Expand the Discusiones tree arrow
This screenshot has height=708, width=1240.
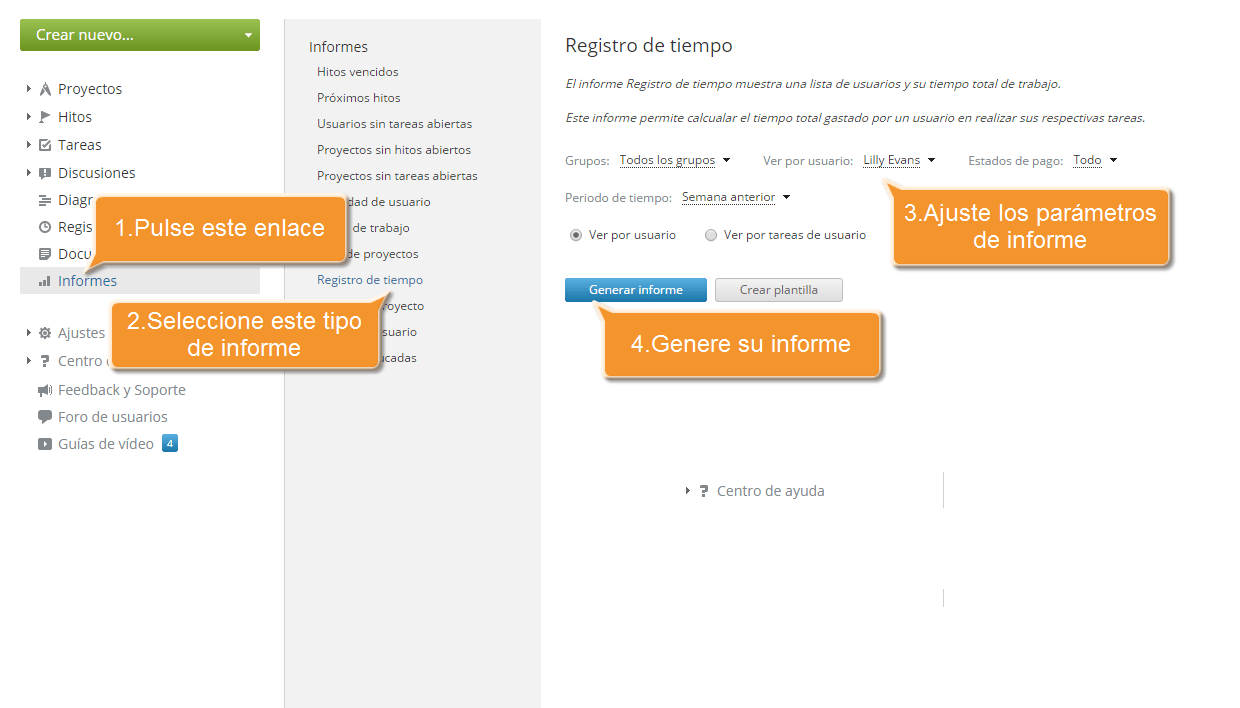[28, 173]
